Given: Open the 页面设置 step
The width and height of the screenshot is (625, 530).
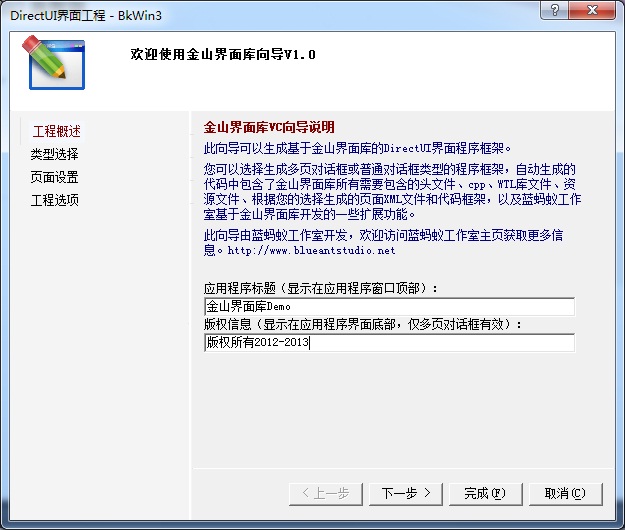Looking at the screenshot, I should [x=55, y=177].
